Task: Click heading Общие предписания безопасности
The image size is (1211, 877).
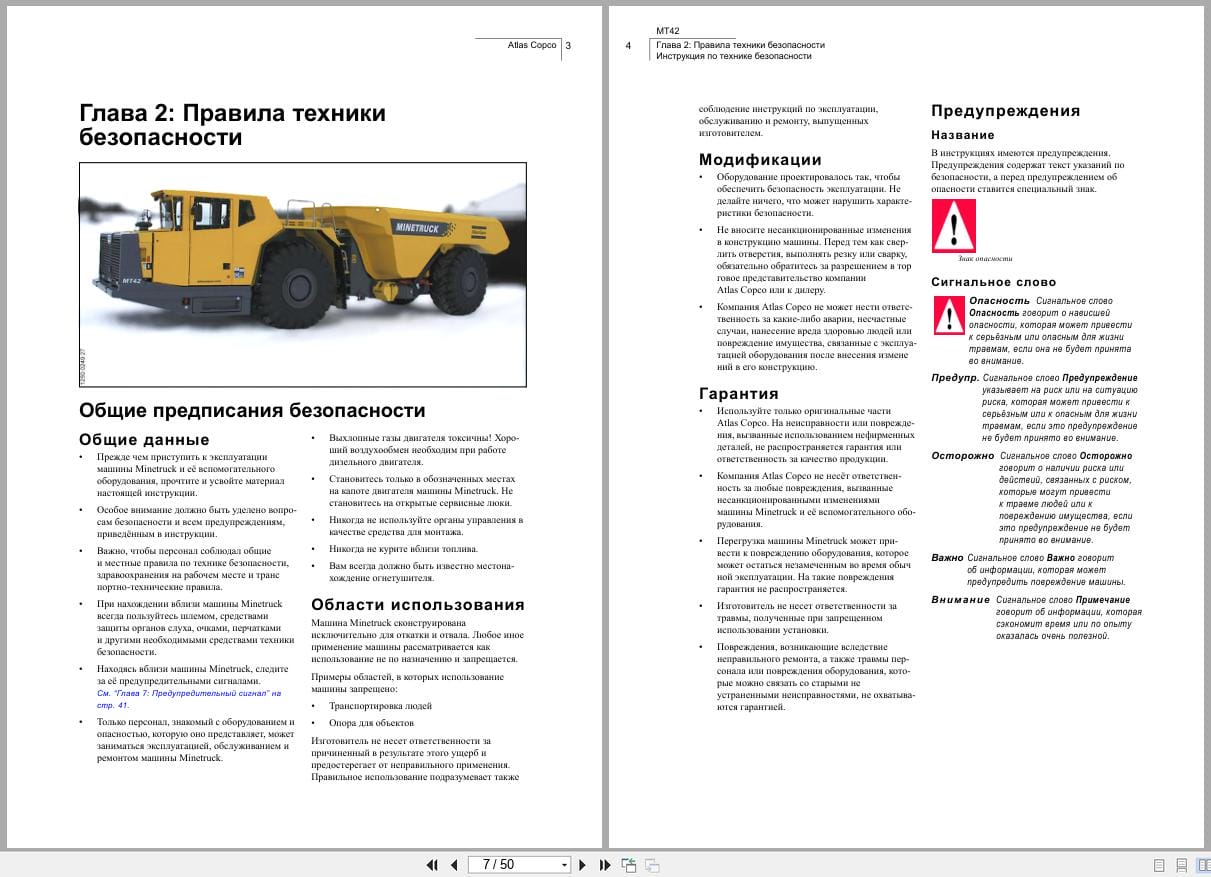Action: coord(252,410)
